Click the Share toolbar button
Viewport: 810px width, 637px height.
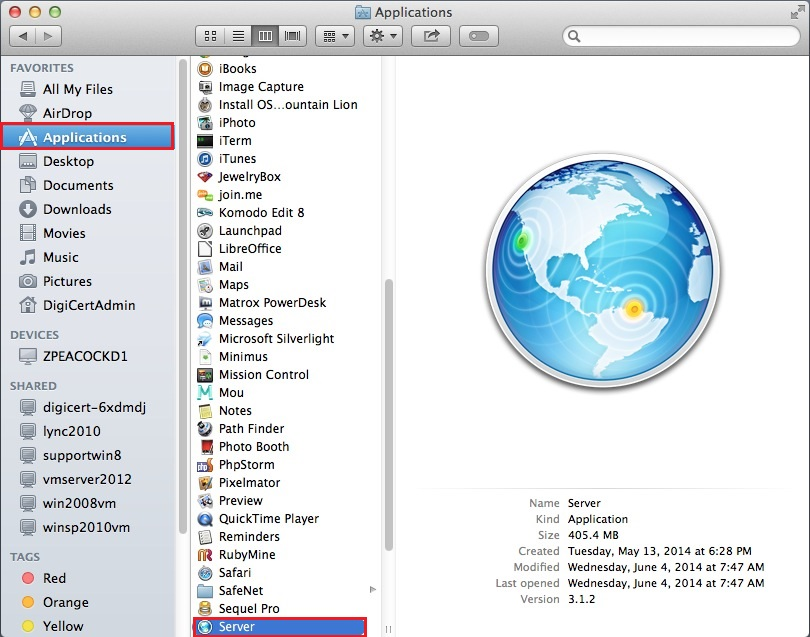click(431, 36)
